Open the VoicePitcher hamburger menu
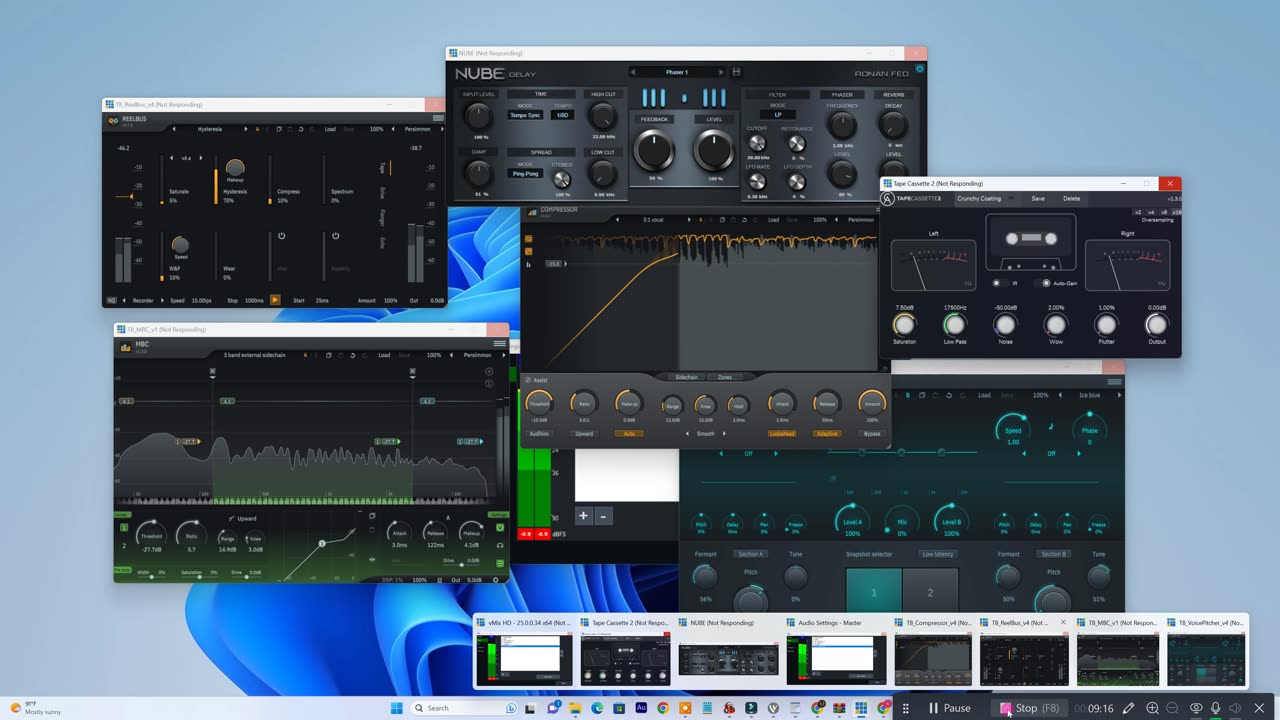This screenshot has height=720, width=1280. (x=1114, y=381)
